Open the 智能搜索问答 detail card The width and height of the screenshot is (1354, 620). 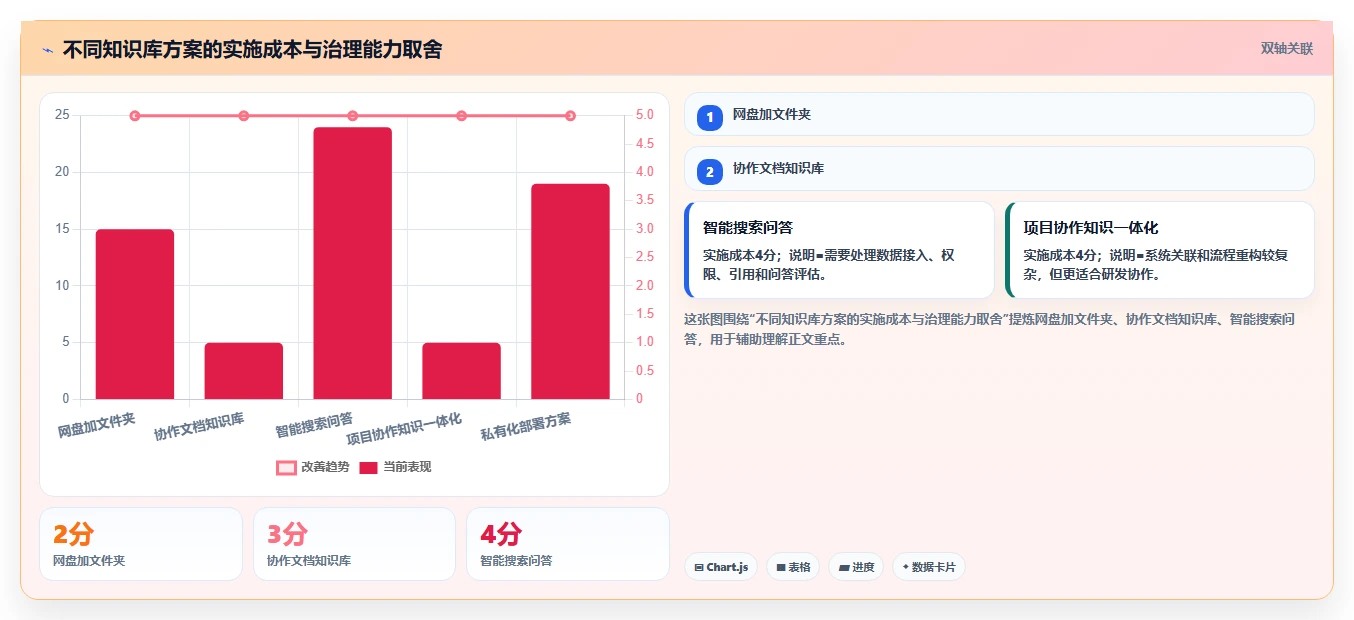coord(839,250)
